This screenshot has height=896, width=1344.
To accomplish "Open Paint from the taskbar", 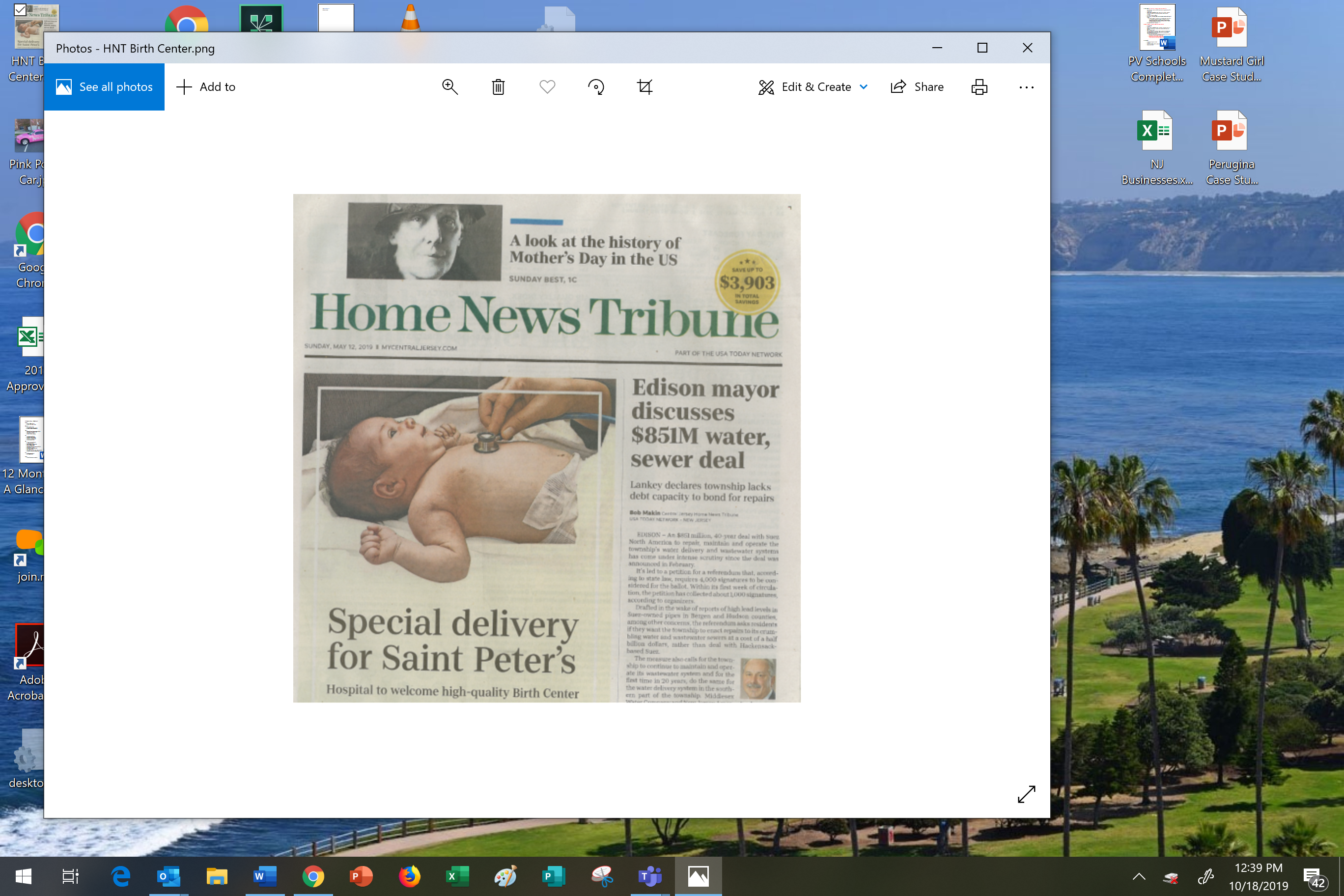I will click(x=505, y=876).
